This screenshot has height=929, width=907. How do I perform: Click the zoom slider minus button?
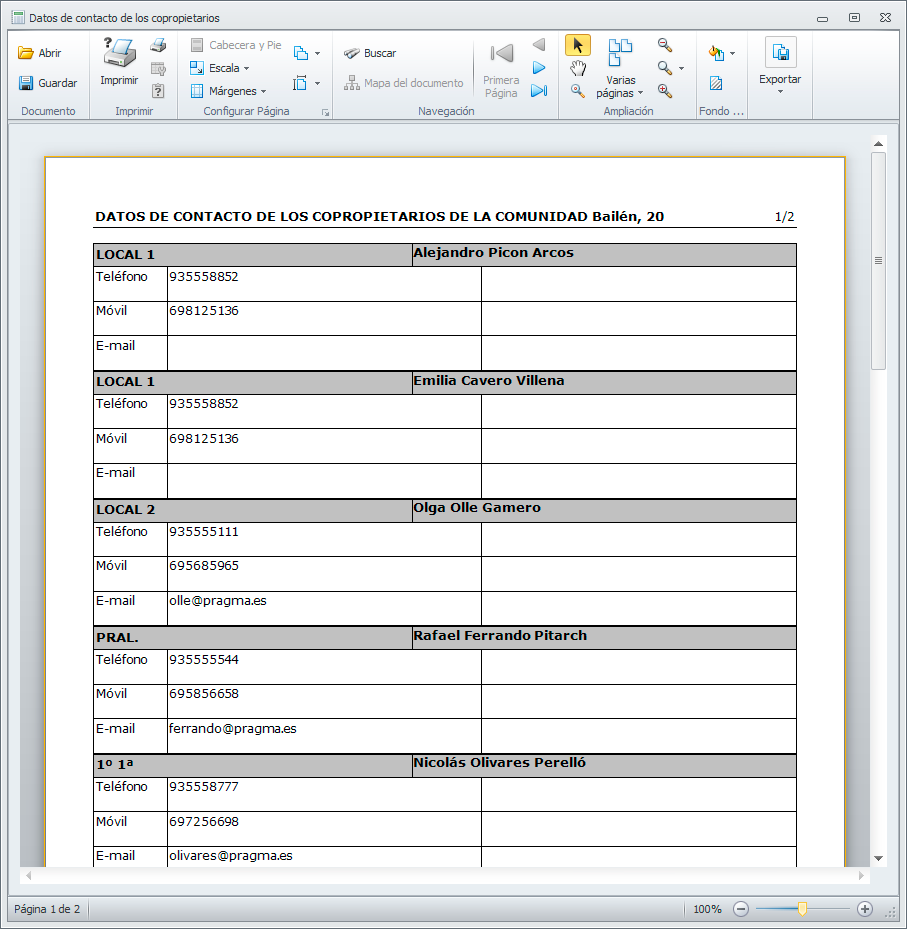pyautogui.click(x=741, y=908)
